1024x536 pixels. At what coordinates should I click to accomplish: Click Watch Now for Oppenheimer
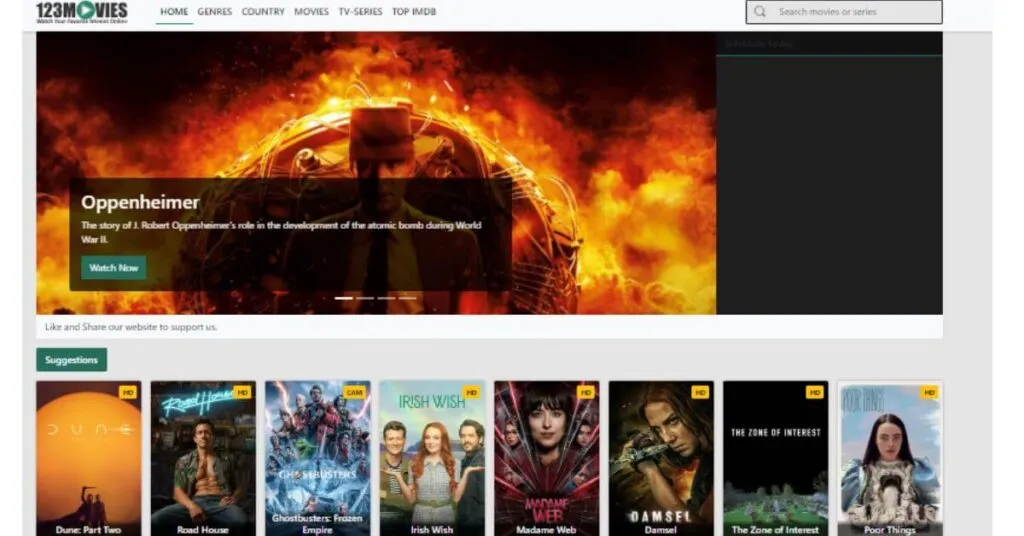pos(114,268)
